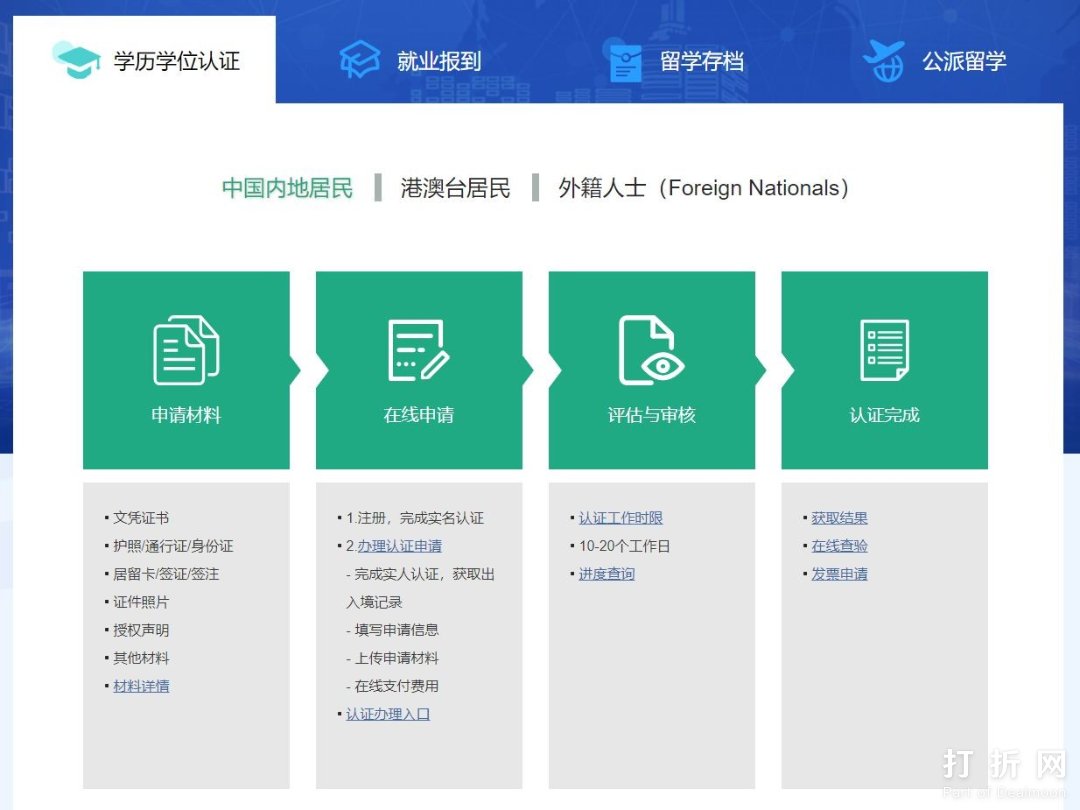Click the 发票申请 invoice link

coord(839,574)
